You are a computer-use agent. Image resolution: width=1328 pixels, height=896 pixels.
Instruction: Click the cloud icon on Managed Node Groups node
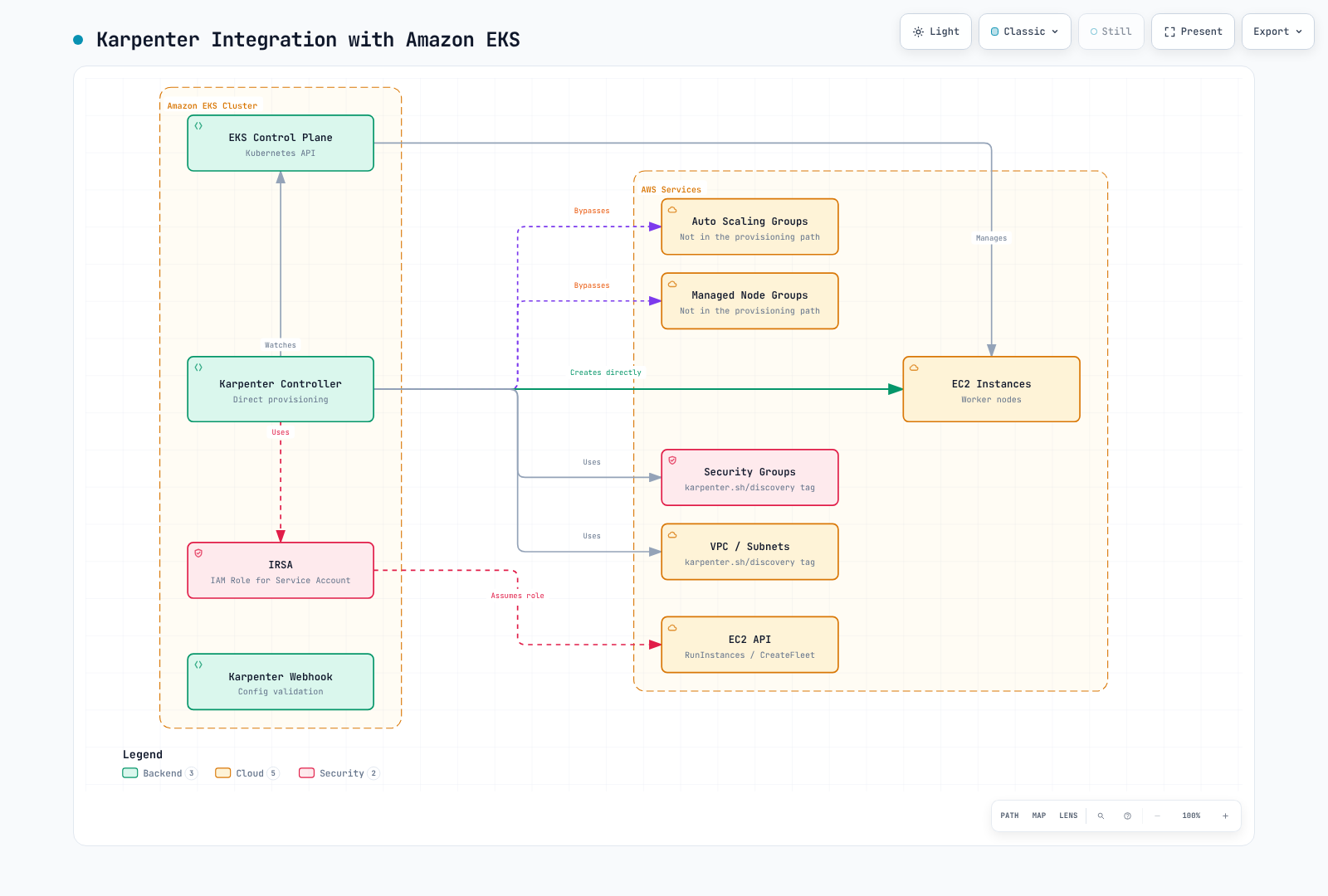[x=672, y=284]
